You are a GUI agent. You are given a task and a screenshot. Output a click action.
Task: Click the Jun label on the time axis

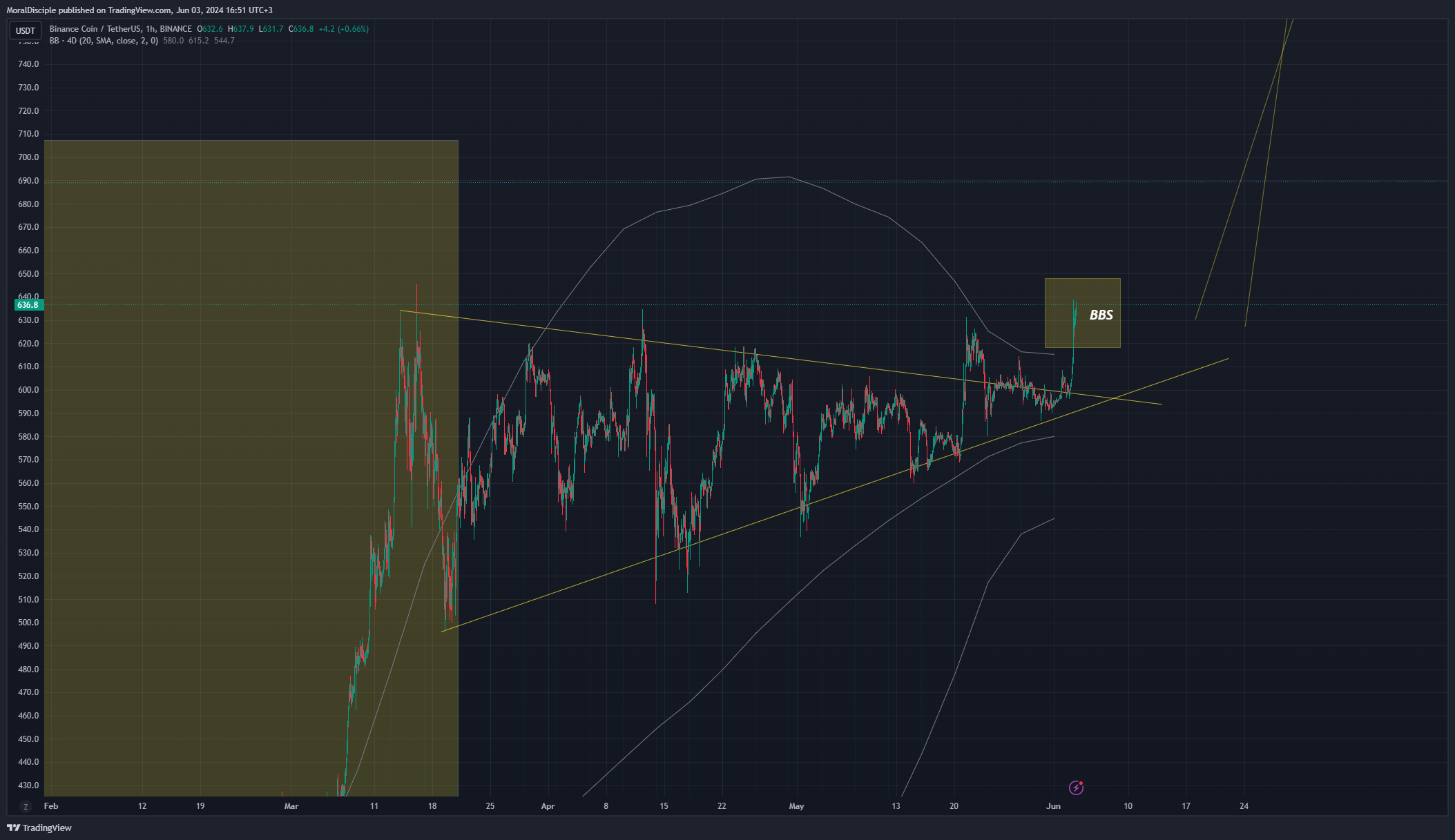(x=1053, y=806)
